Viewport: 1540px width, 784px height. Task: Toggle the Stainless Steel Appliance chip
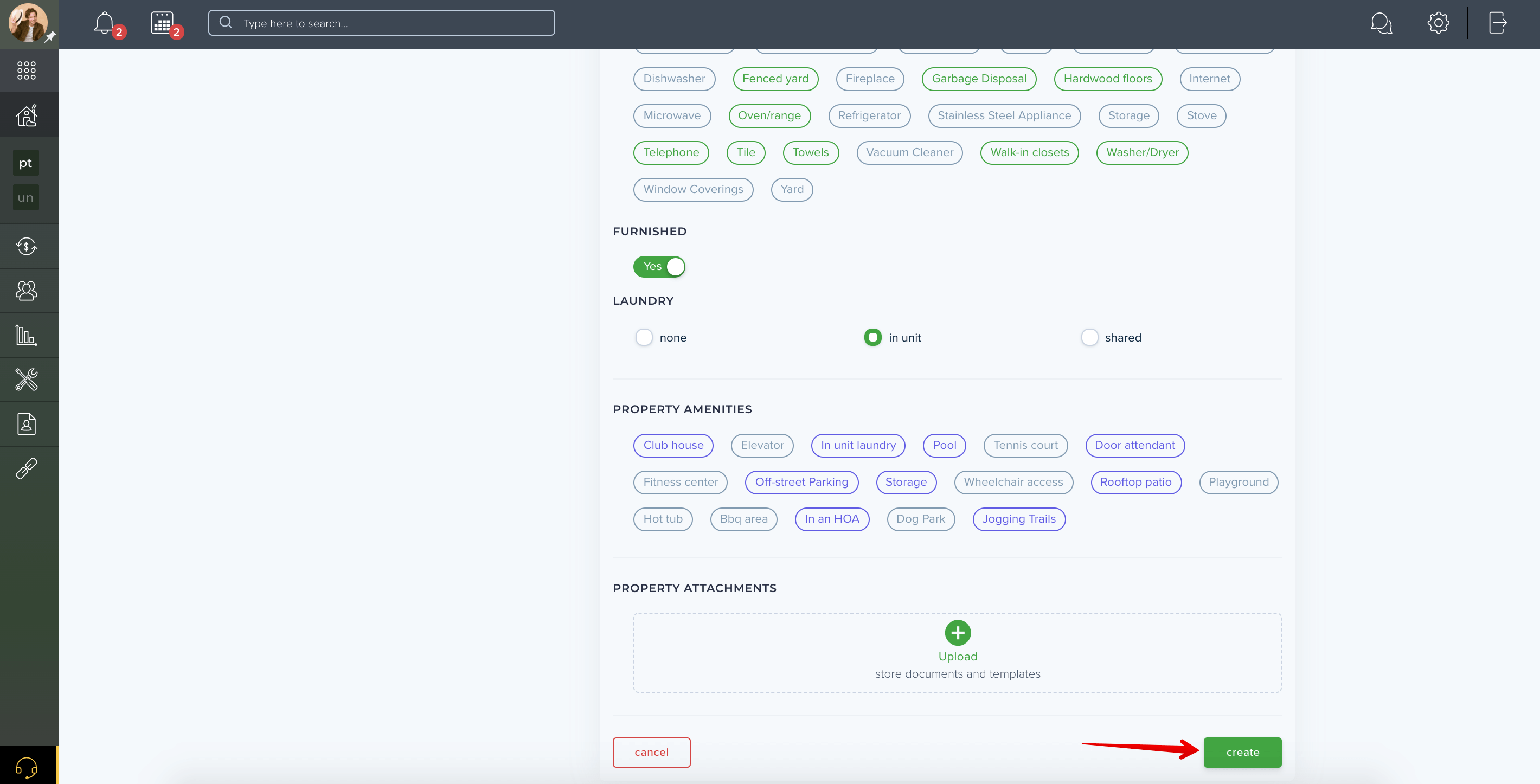click(1004, 116)
